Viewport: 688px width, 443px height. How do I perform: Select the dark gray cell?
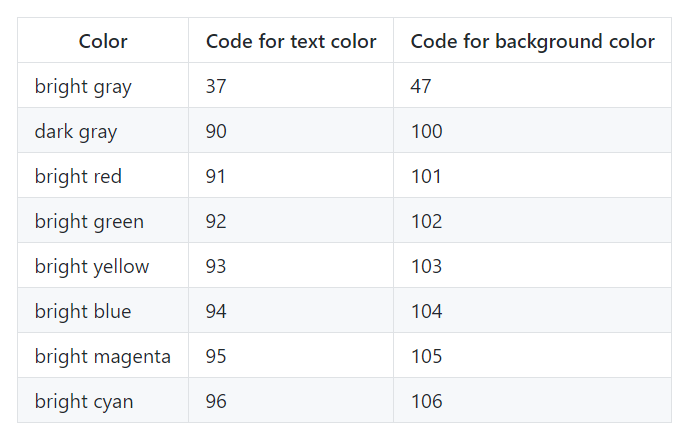pyautogui.click(x=103, y=131)
